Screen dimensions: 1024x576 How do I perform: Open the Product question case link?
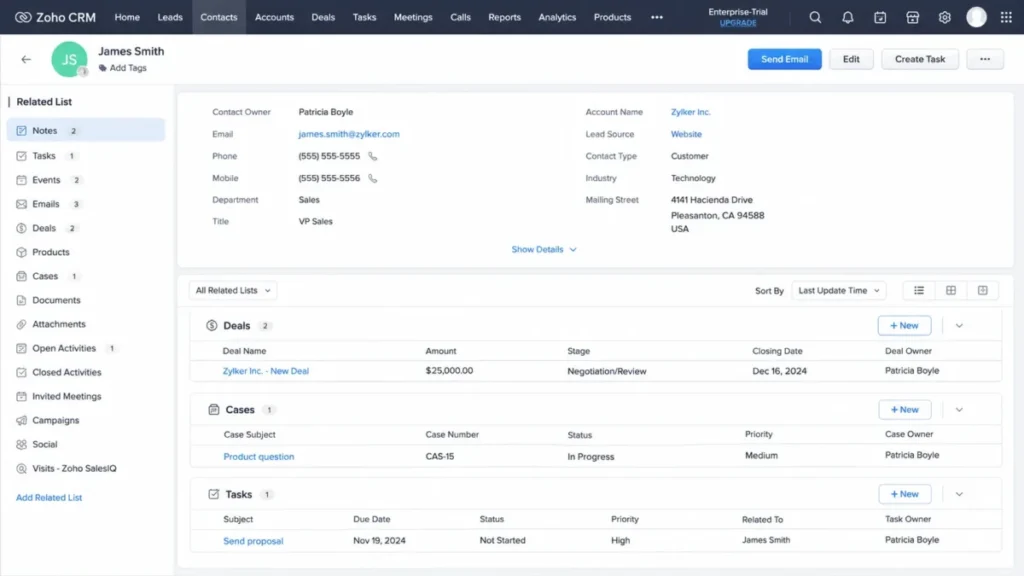tap(259, 456)
